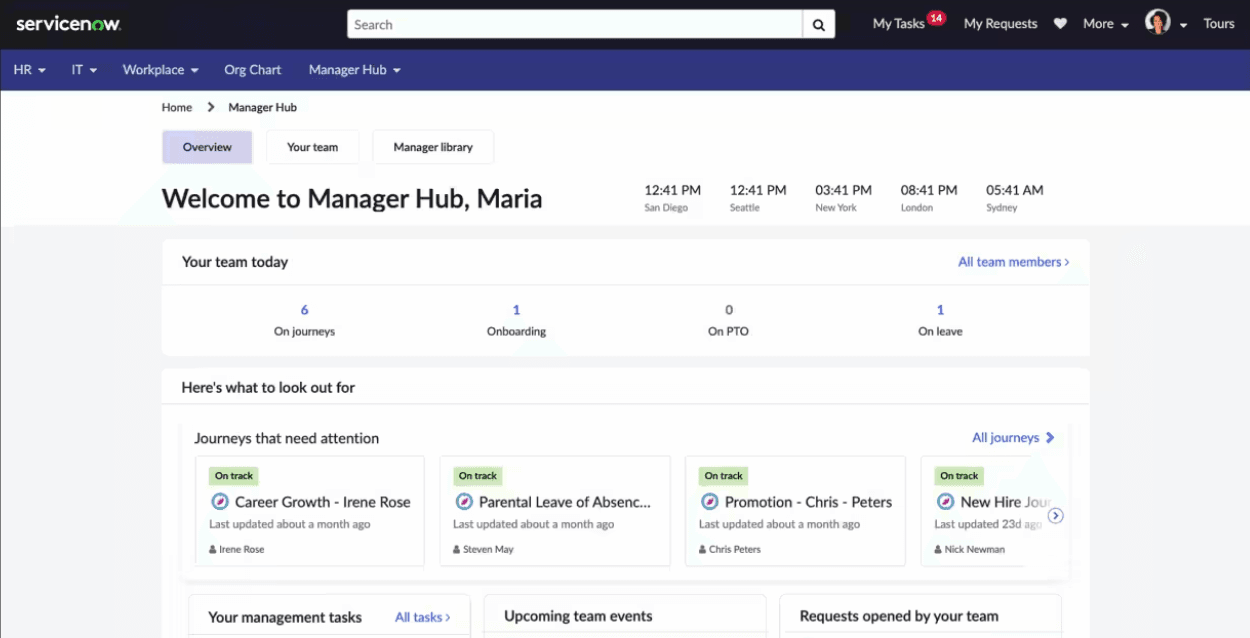Screen dimensions: 1250x638
Task: Open the favorites heart icon
Action: 1060,24
